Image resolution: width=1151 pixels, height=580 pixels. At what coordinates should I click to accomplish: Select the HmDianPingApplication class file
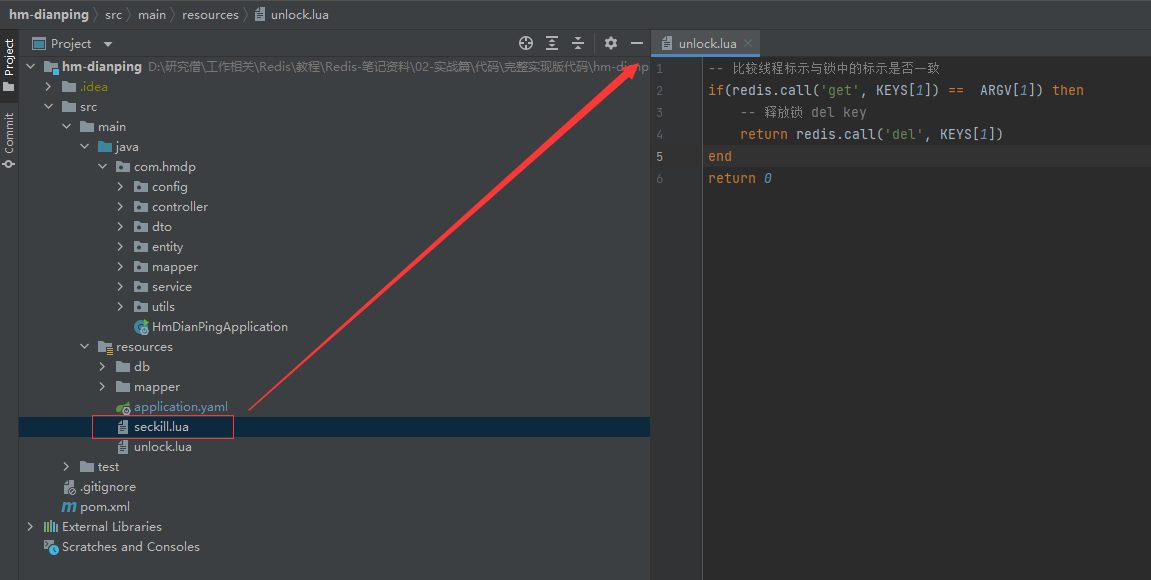point(219,327)
